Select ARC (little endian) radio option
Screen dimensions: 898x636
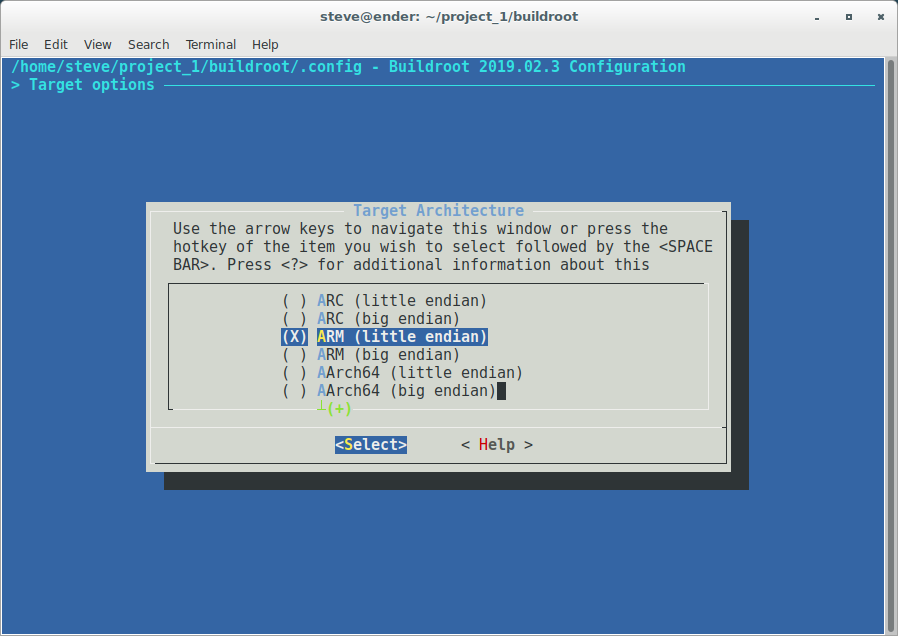pos(384,300)
